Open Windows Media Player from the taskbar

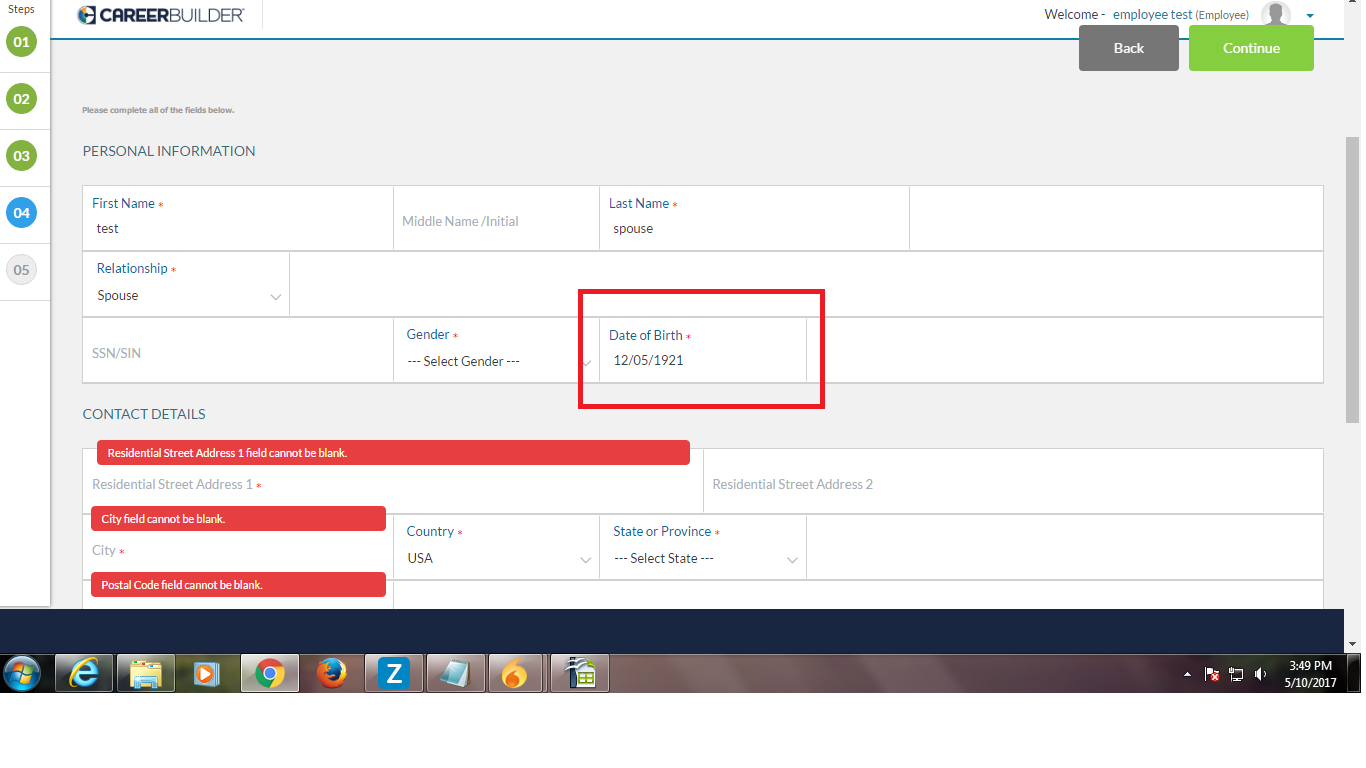pyautogui.click(x=208, y=672)
